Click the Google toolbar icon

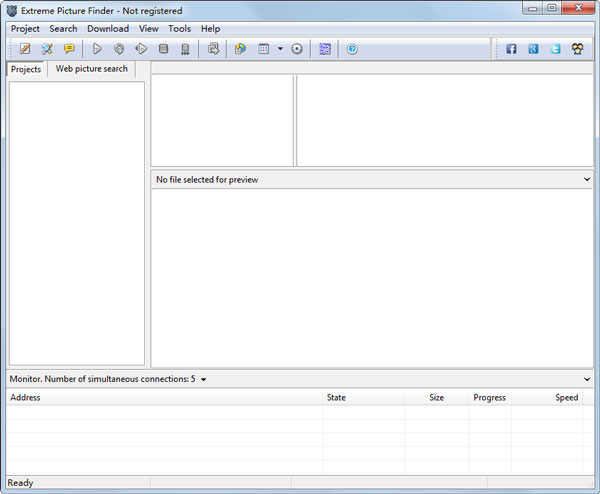tap(533, 49)
